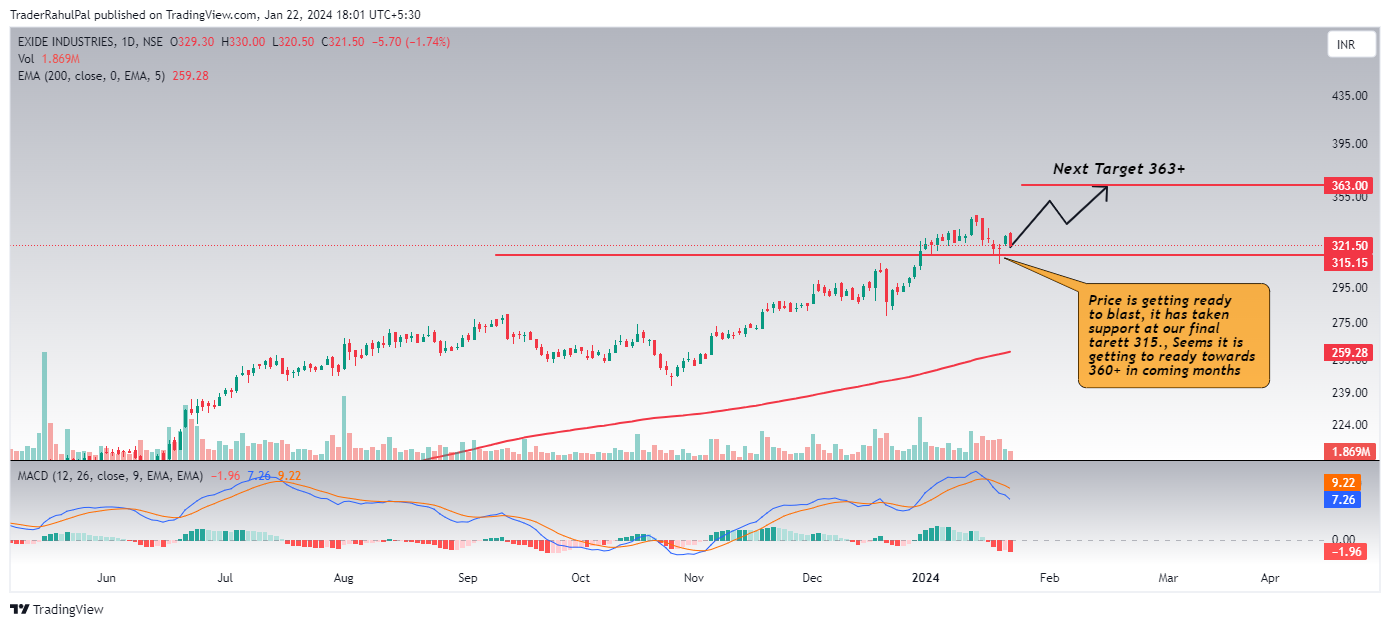Click the Sep label on the time axis
Image resolution: width=1390 pixels, height=627 pixels.
click(468, 578)
